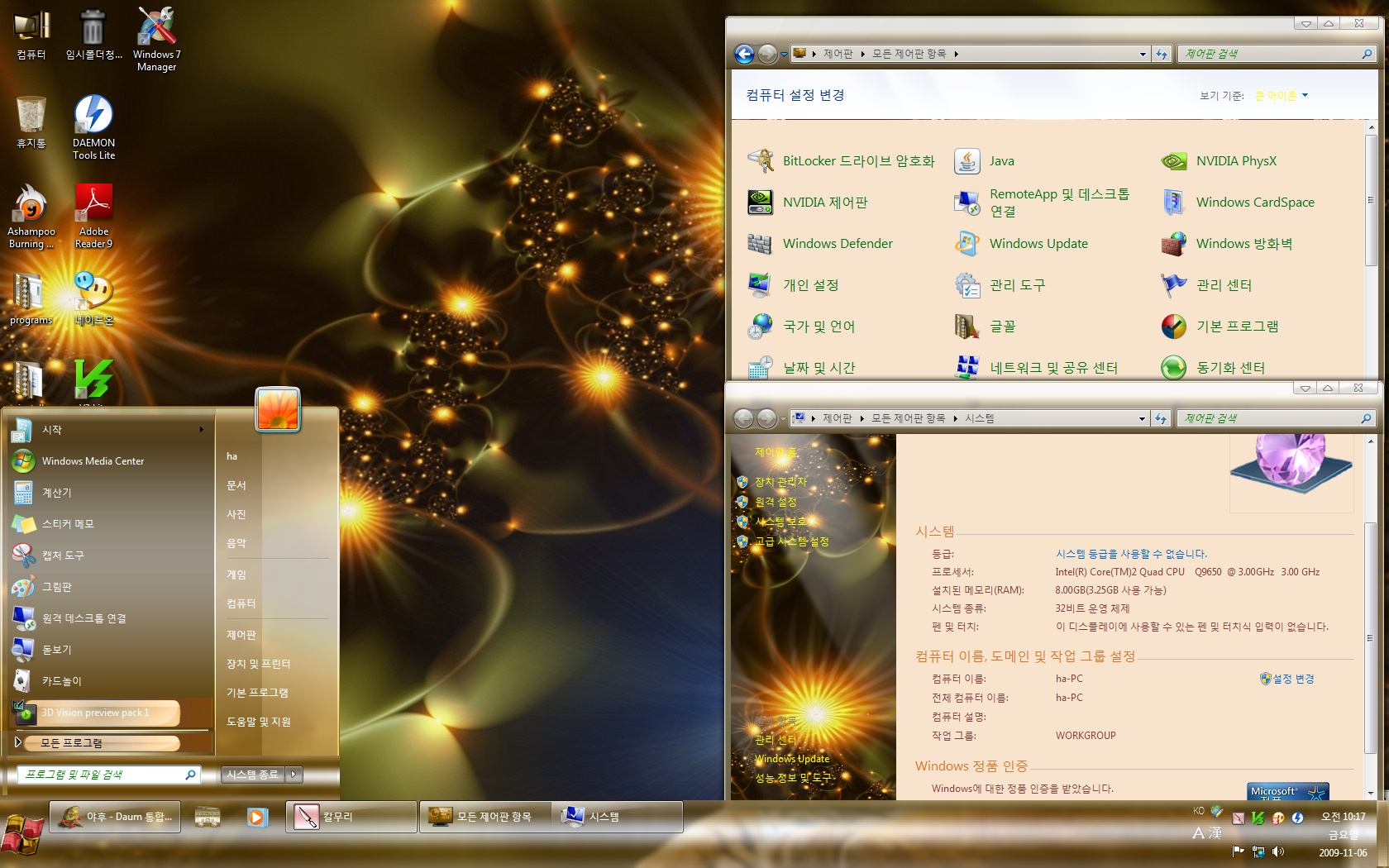Expand 시작 submenu arrow in Start menu
The height and width of the screenshot is (868, 1389).
click(201, 430)
